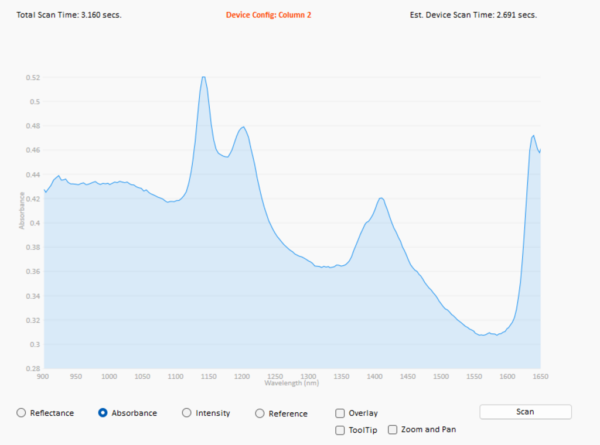Click the far-right peak near 1640 nm
600x445 pixels.
[533, 136]
